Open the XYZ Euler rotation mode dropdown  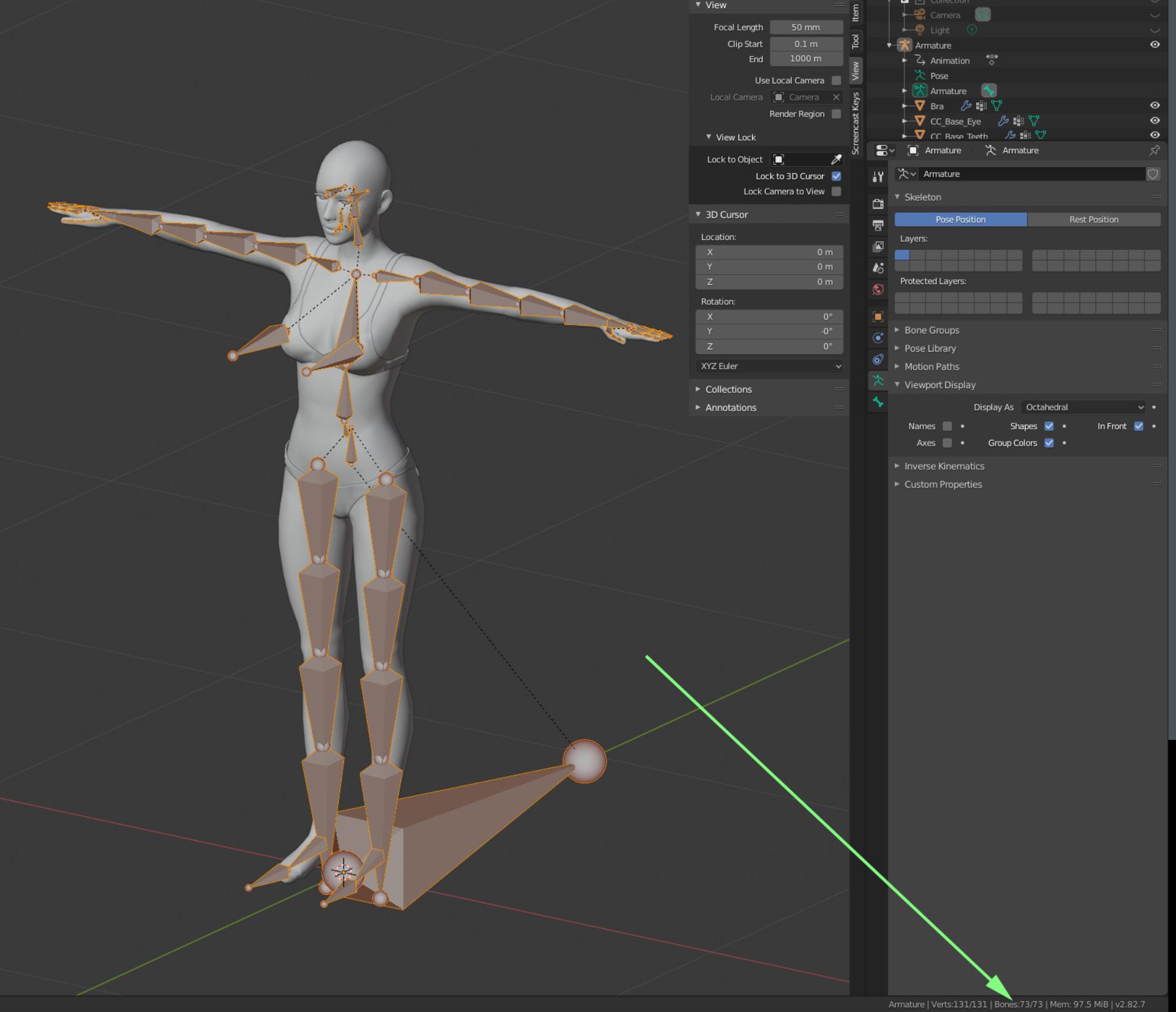pos(769,366)
